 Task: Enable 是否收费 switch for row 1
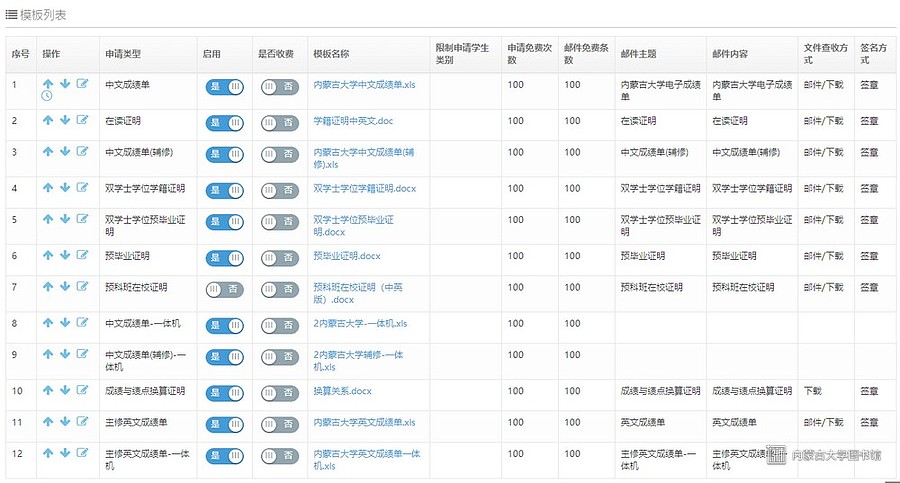280,87
